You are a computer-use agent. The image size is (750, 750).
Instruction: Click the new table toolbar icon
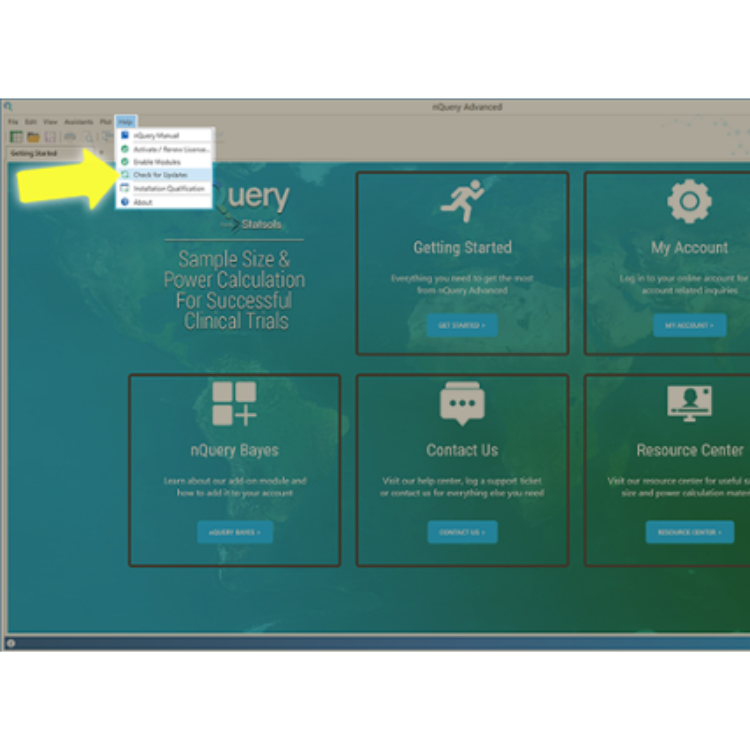16,137
